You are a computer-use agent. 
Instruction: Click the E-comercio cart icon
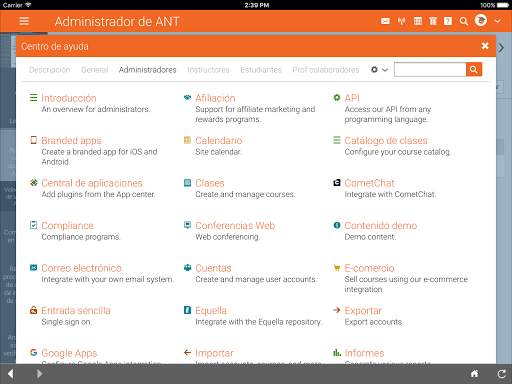(x=337, y=268)
